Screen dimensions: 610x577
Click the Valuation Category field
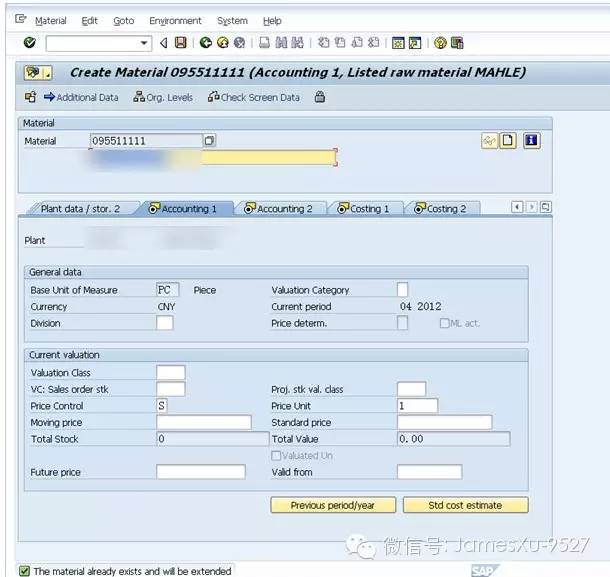(403, 290)
